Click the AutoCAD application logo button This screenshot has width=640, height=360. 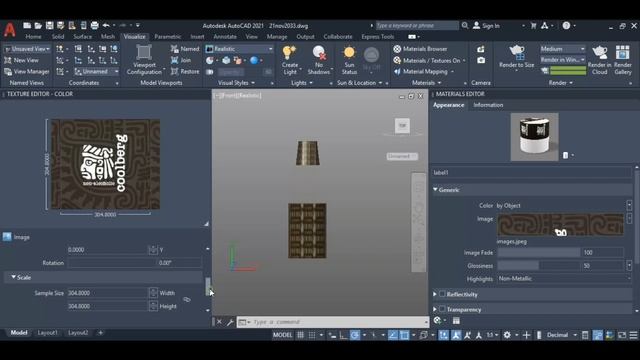10,30
